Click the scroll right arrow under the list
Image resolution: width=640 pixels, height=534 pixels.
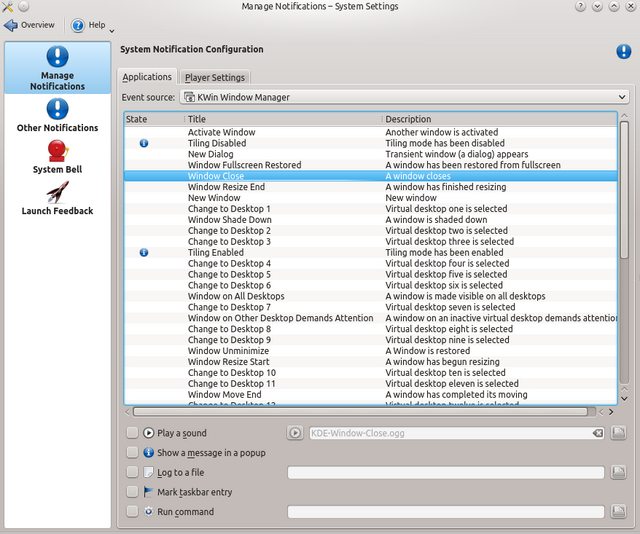[x=611, y=412]
